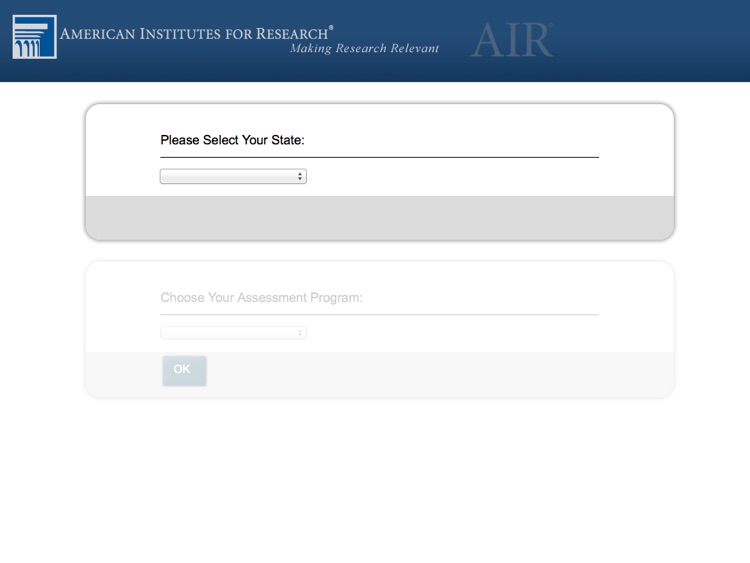Open the state selection dropdown
This screenshot has width=750, height=563.
pyautogui.click(x=233, y=177)
